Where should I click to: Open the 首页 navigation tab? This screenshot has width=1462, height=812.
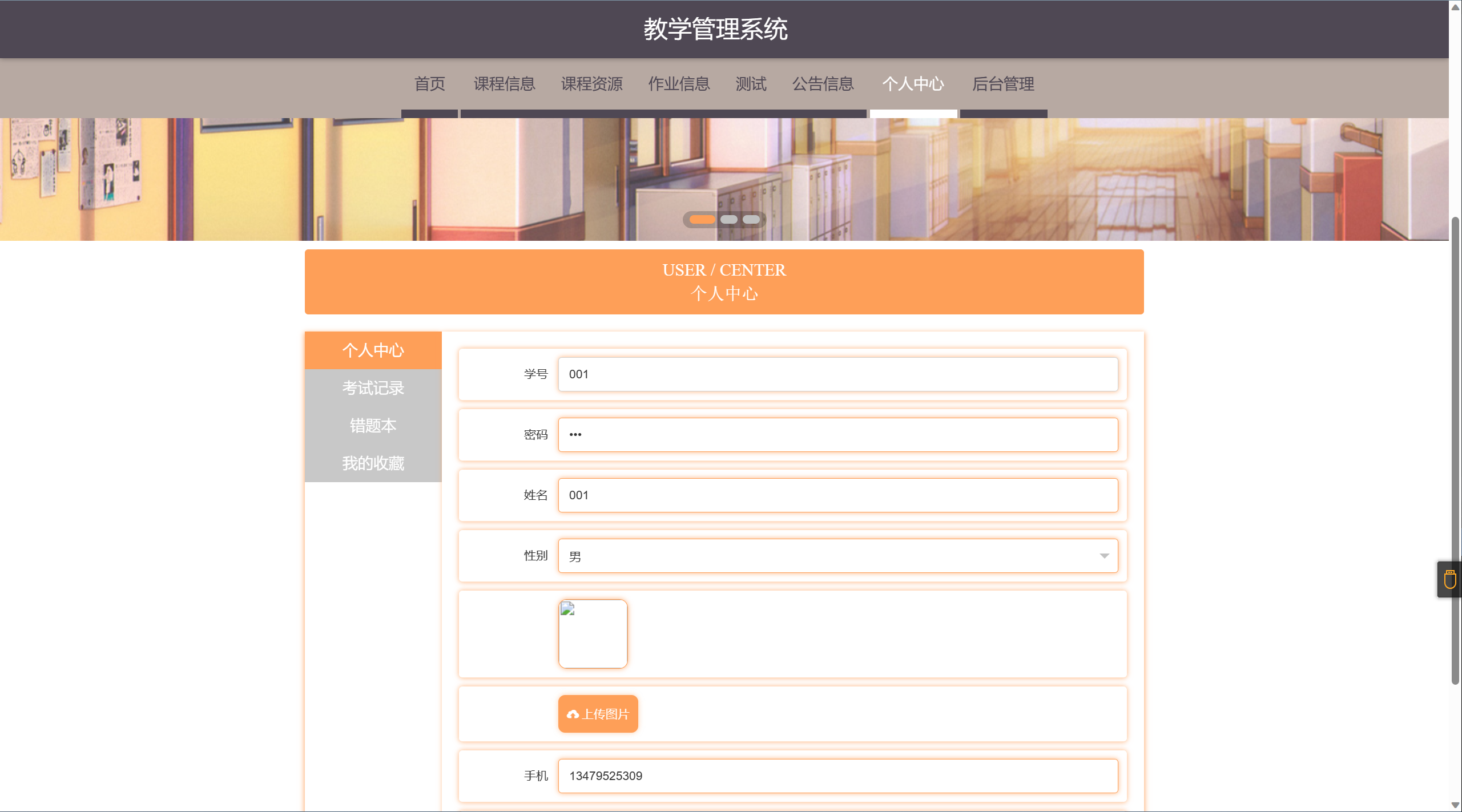pos(429,84)
